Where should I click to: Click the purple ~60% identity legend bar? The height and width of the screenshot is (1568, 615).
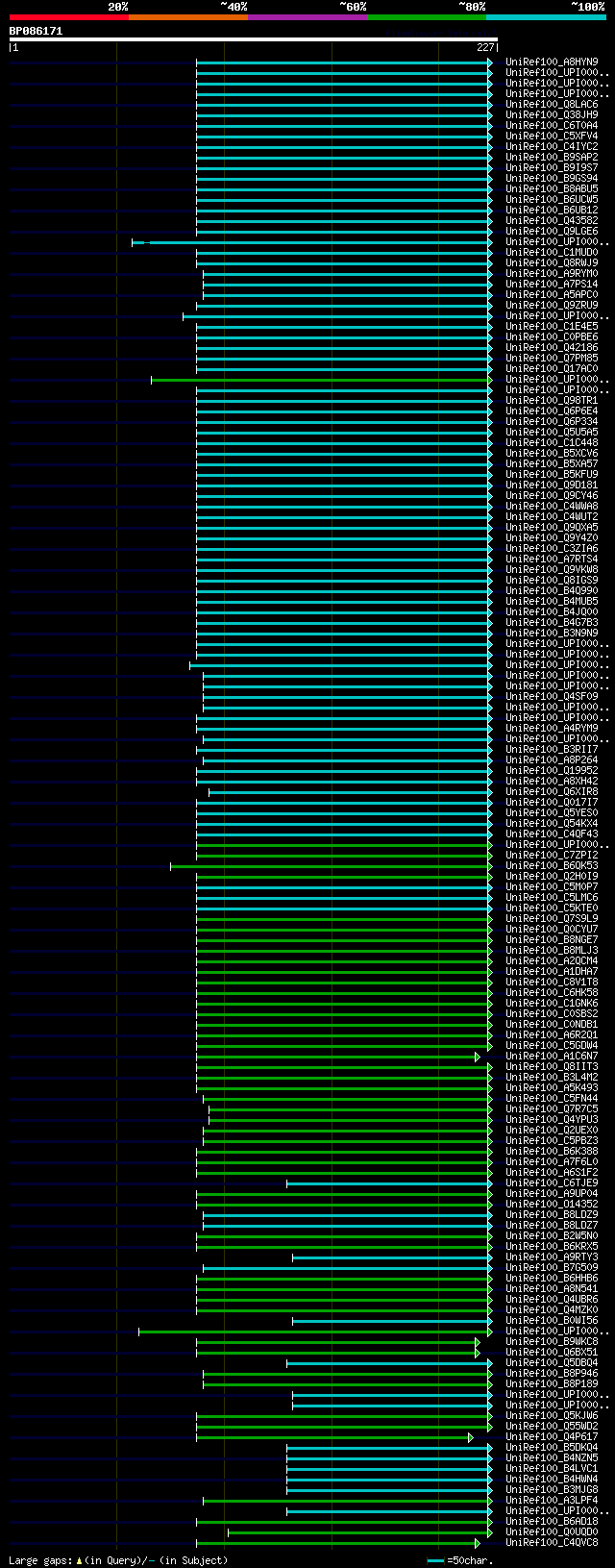(307, 17)
